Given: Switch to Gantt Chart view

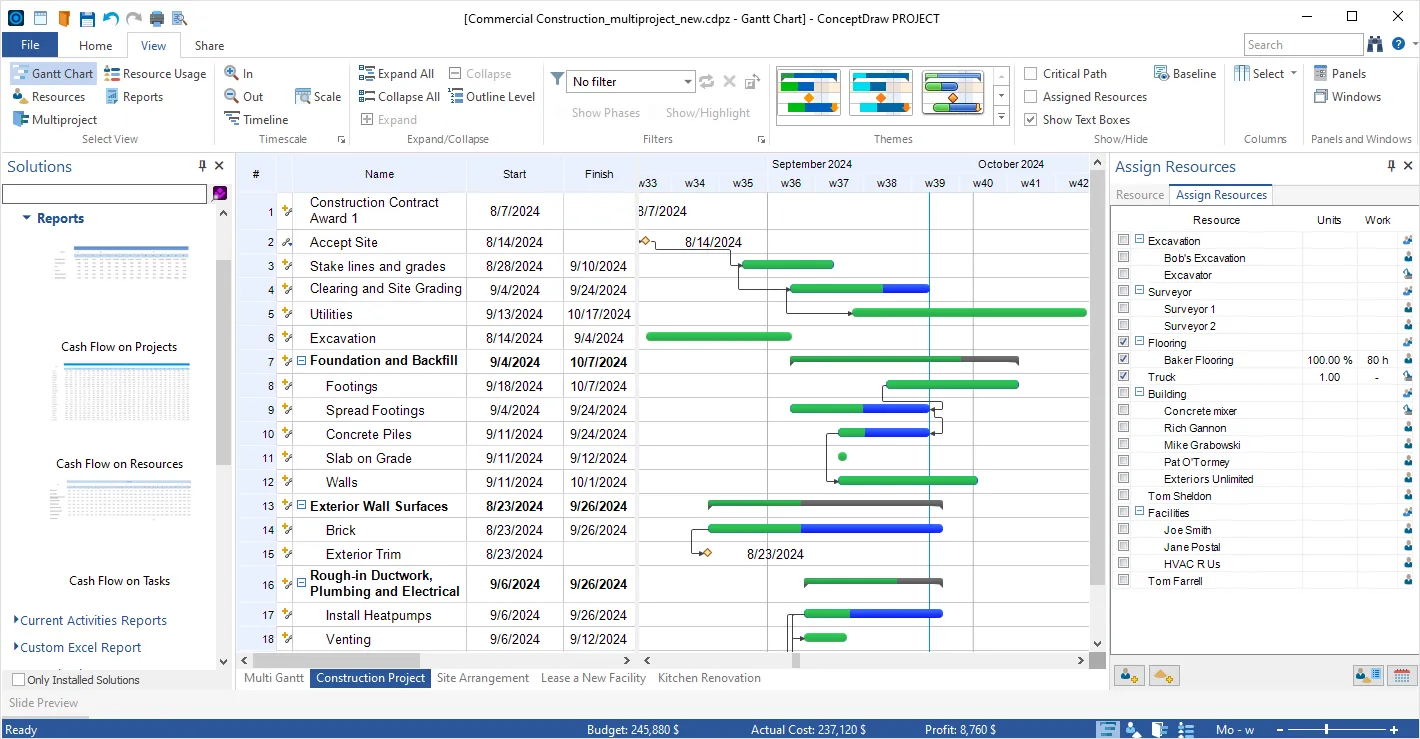Looking at the screenshot, I should pyautogui.click(x=53, y=74).
